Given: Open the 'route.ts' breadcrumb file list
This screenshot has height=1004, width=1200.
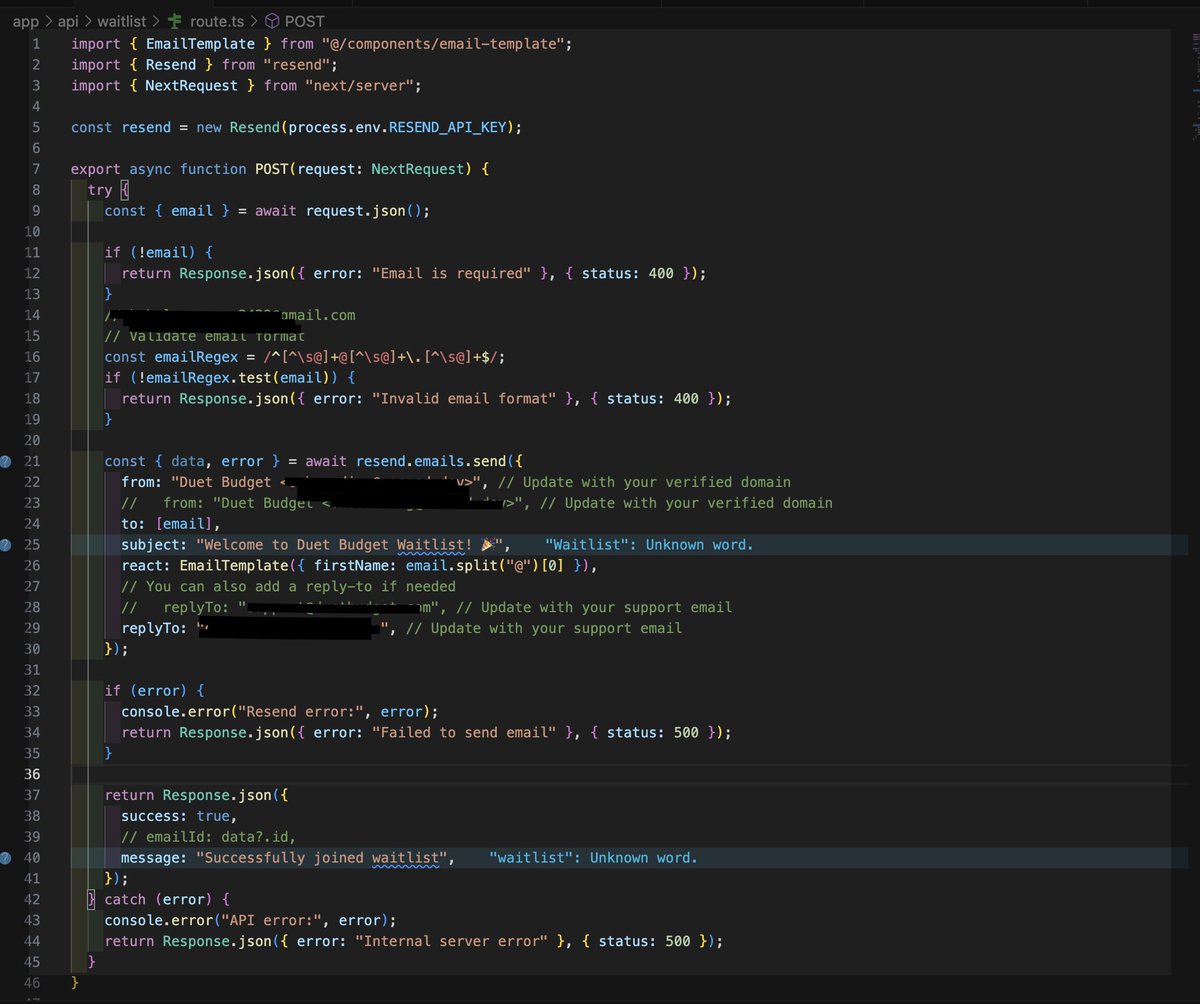Looking at the screenshot, I should [x=217, y=20].
